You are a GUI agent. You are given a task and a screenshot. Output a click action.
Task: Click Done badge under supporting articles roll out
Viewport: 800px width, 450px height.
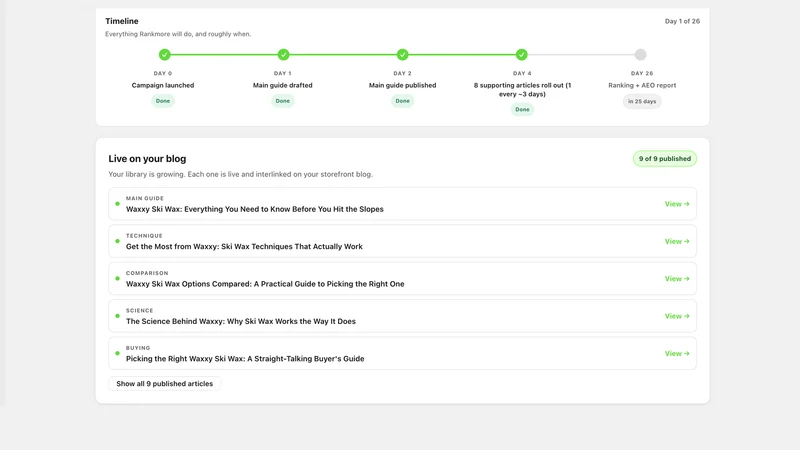(x=522, y=110)
